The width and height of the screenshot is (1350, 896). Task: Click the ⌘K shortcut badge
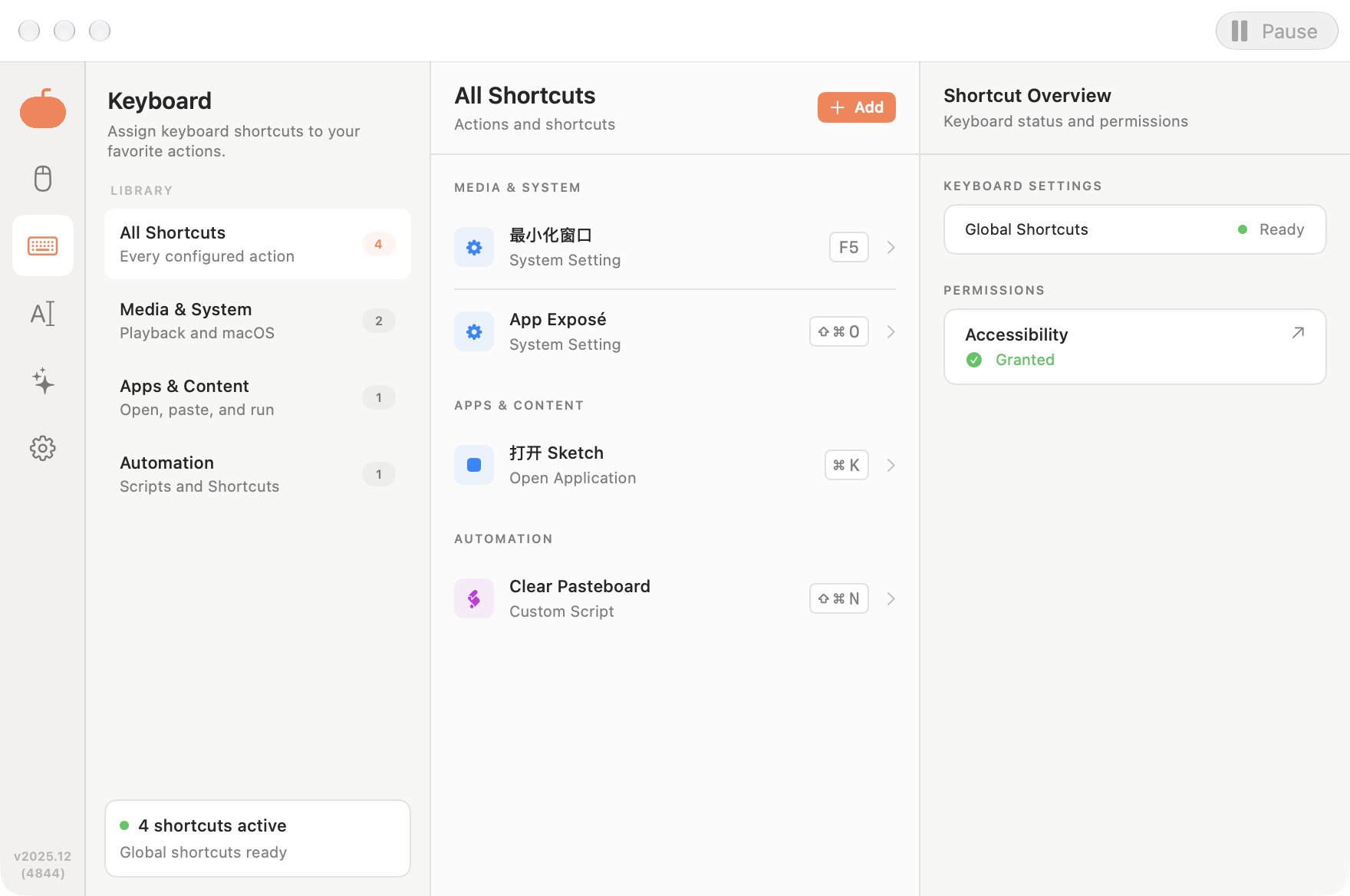(847, 465)
